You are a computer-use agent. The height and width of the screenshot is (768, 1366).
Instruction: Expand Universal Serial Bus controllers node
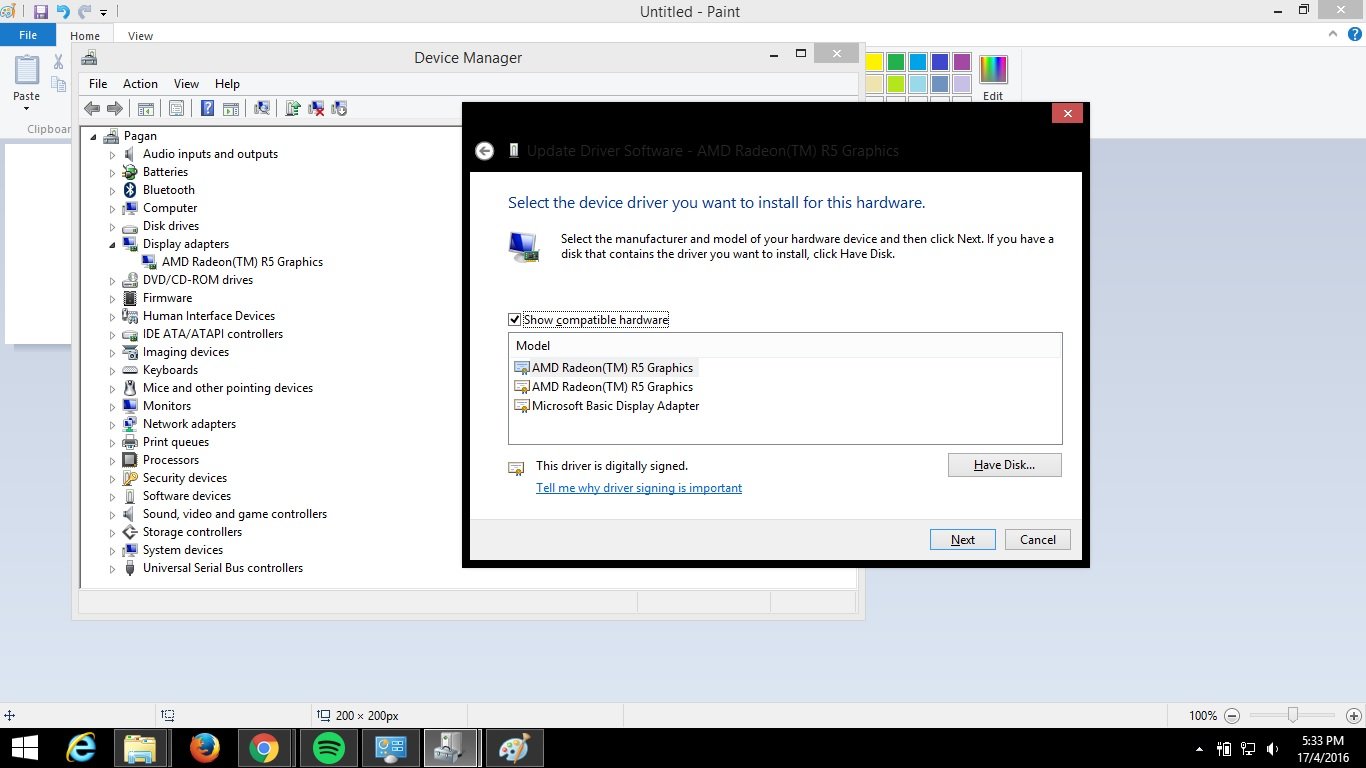tap(113, 569)
